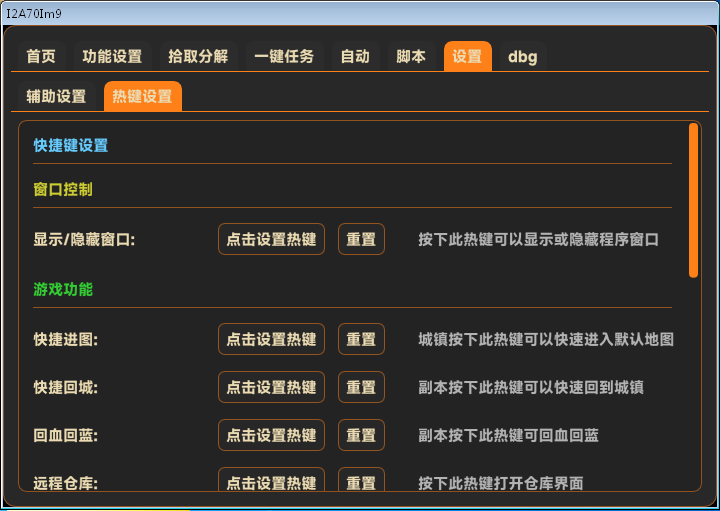
Task: Open the 首页 tab
Action: pyautogui.click(x=41, y=57)
